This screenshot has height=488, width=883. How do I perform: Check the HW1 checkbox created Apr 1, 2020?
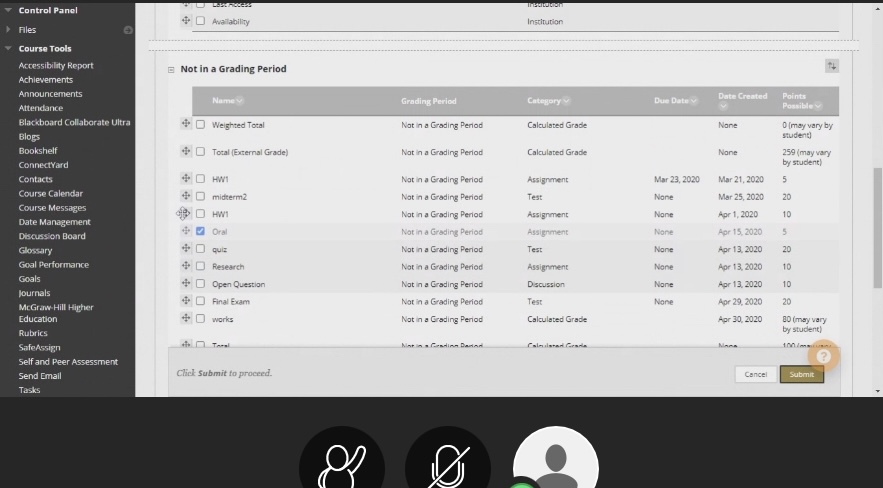(200, 213)
